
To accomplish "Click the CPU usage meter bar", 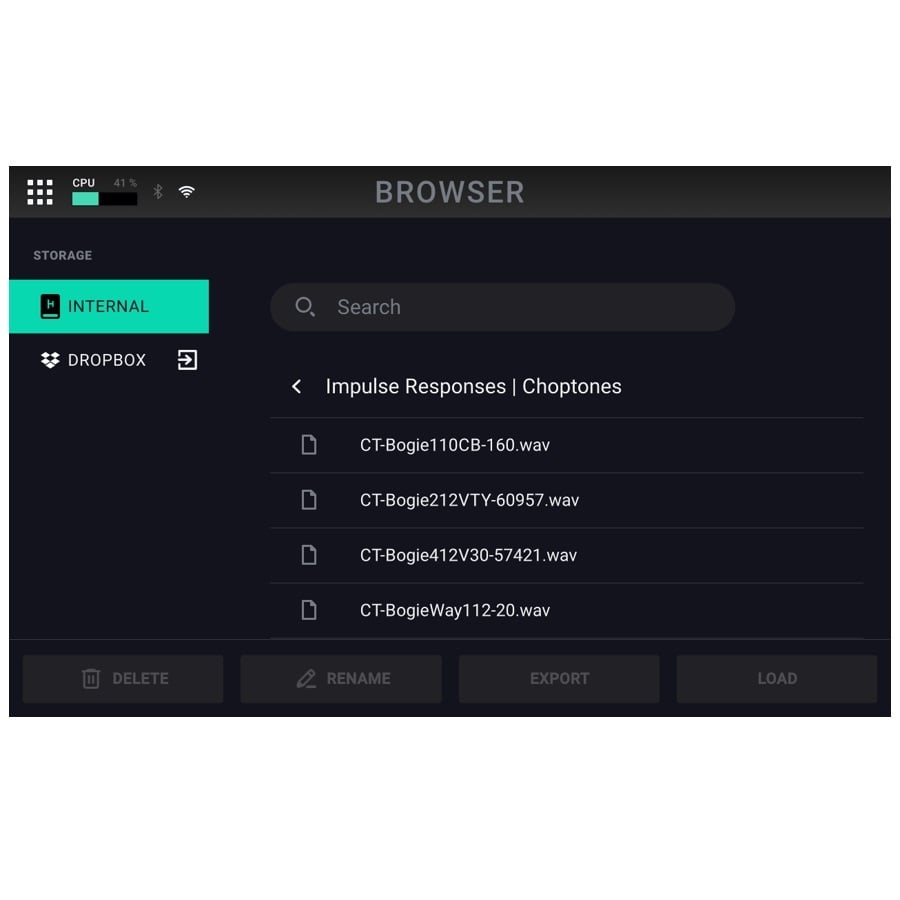I will coord(104,199).
